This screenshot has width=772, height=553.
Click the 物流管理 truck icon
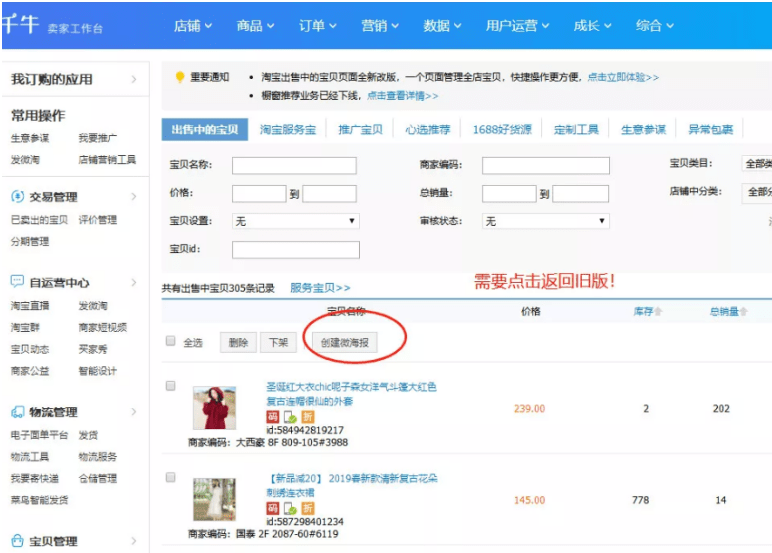click(17, 412)
